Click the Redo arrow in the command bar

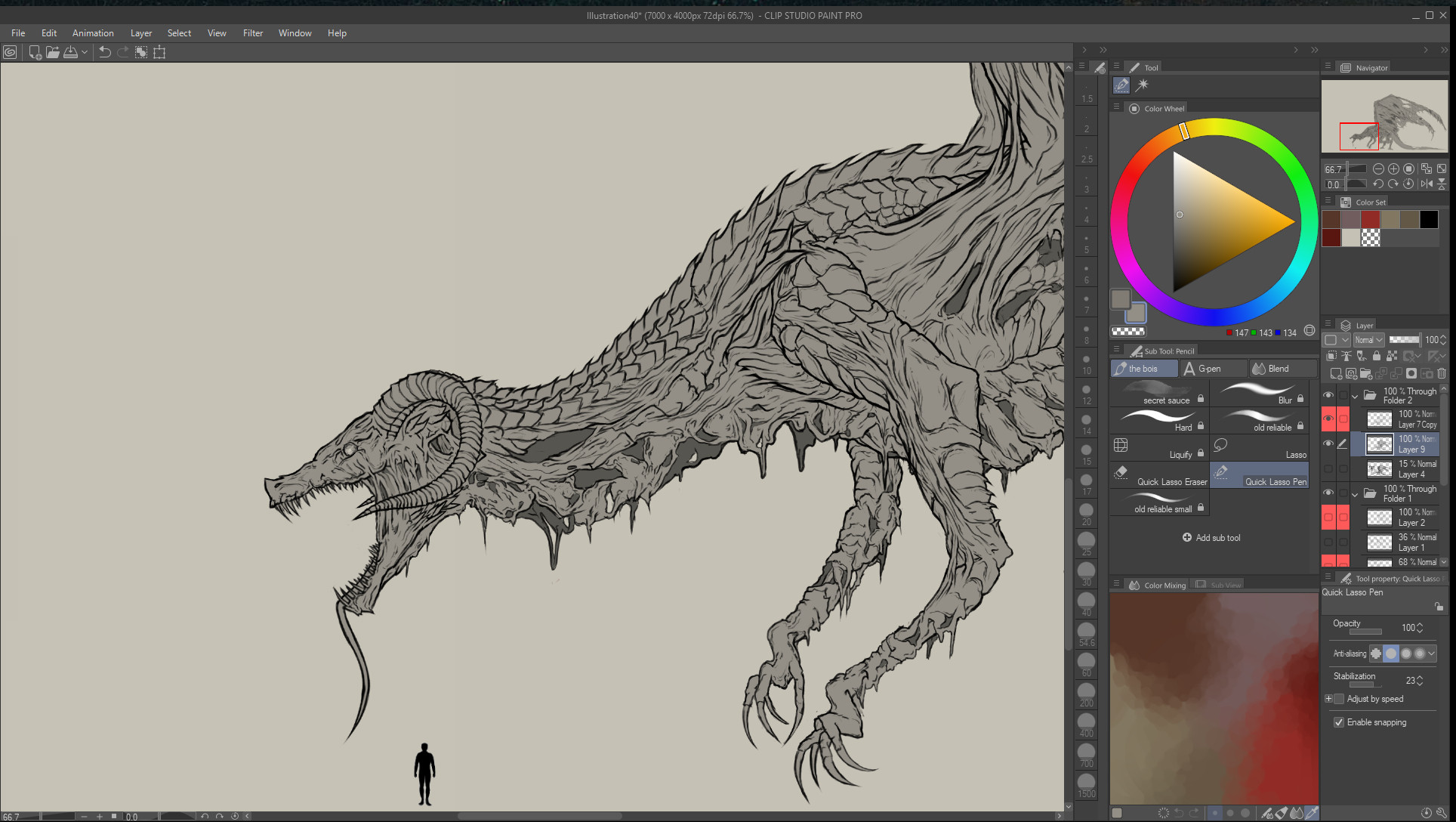coord(123,52)
